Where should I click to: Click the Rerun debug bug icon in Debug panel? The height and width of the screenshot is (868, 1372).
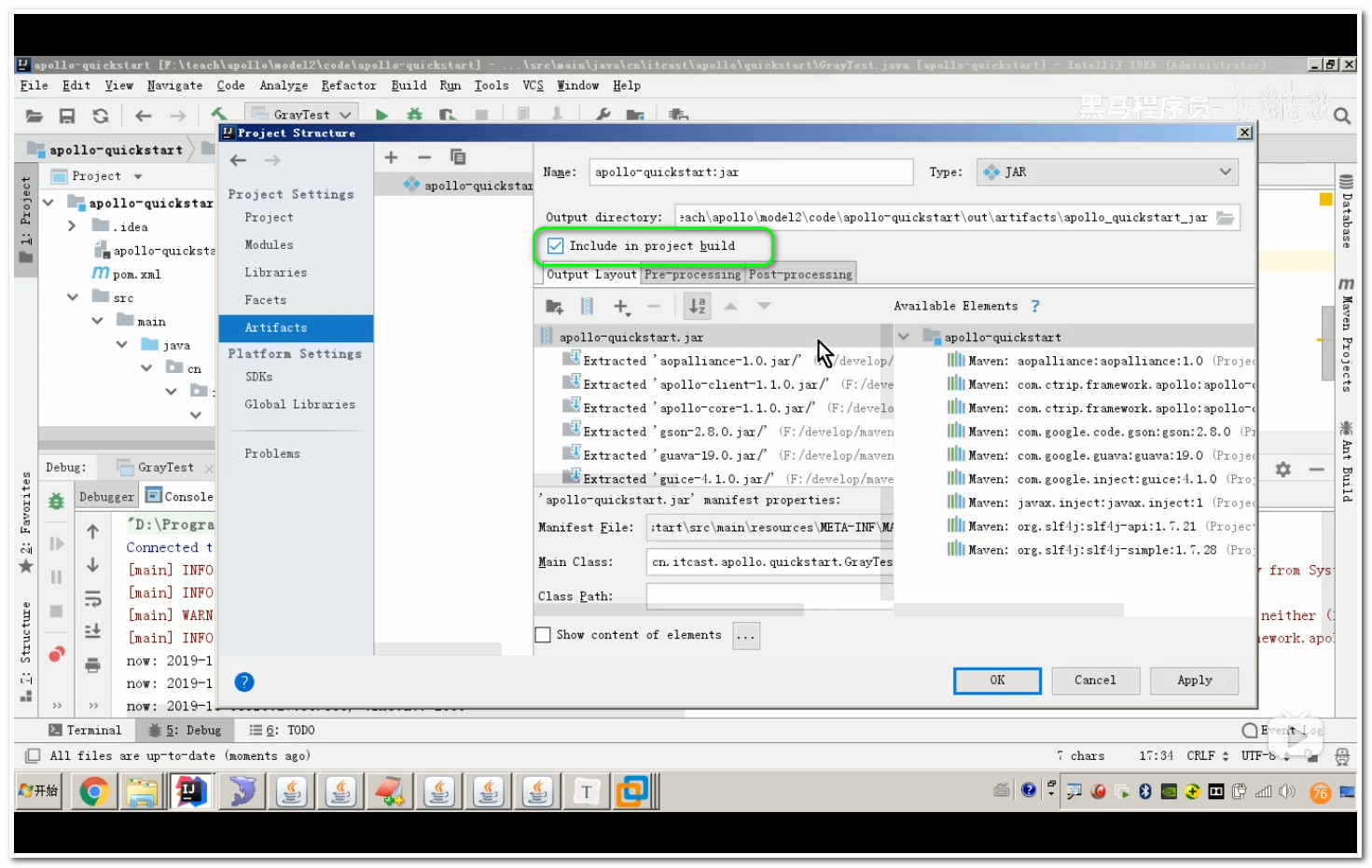tap(56, 502)
